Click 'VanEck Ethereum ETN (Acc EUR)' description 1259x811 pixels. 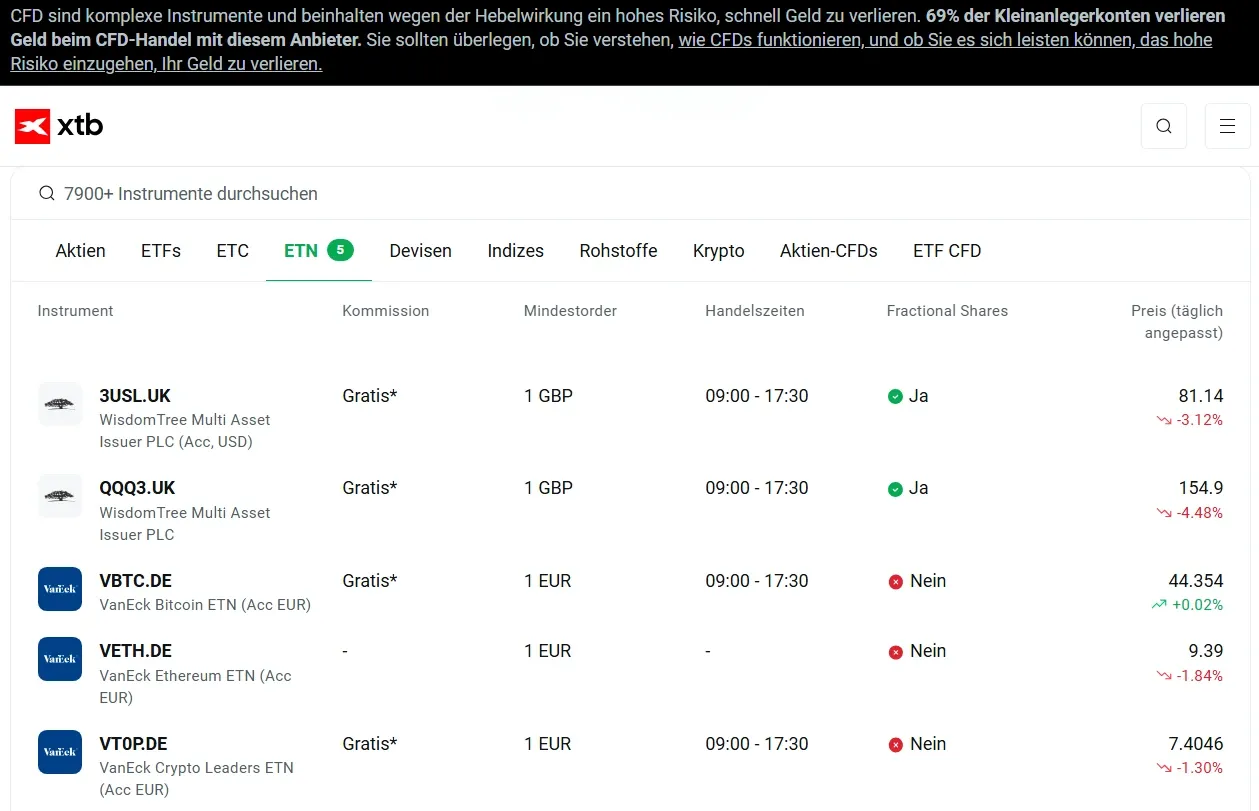point(195,686)
